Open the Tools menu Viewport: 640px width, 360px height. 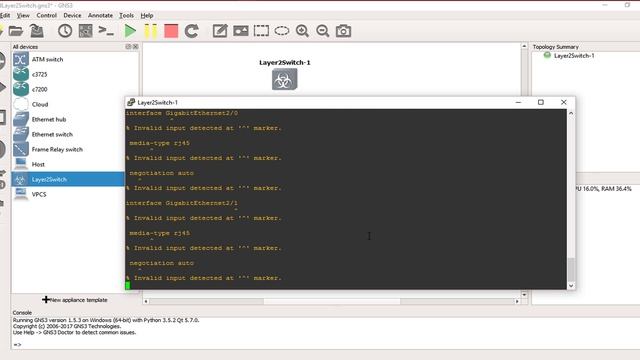[x=127, y=16]
